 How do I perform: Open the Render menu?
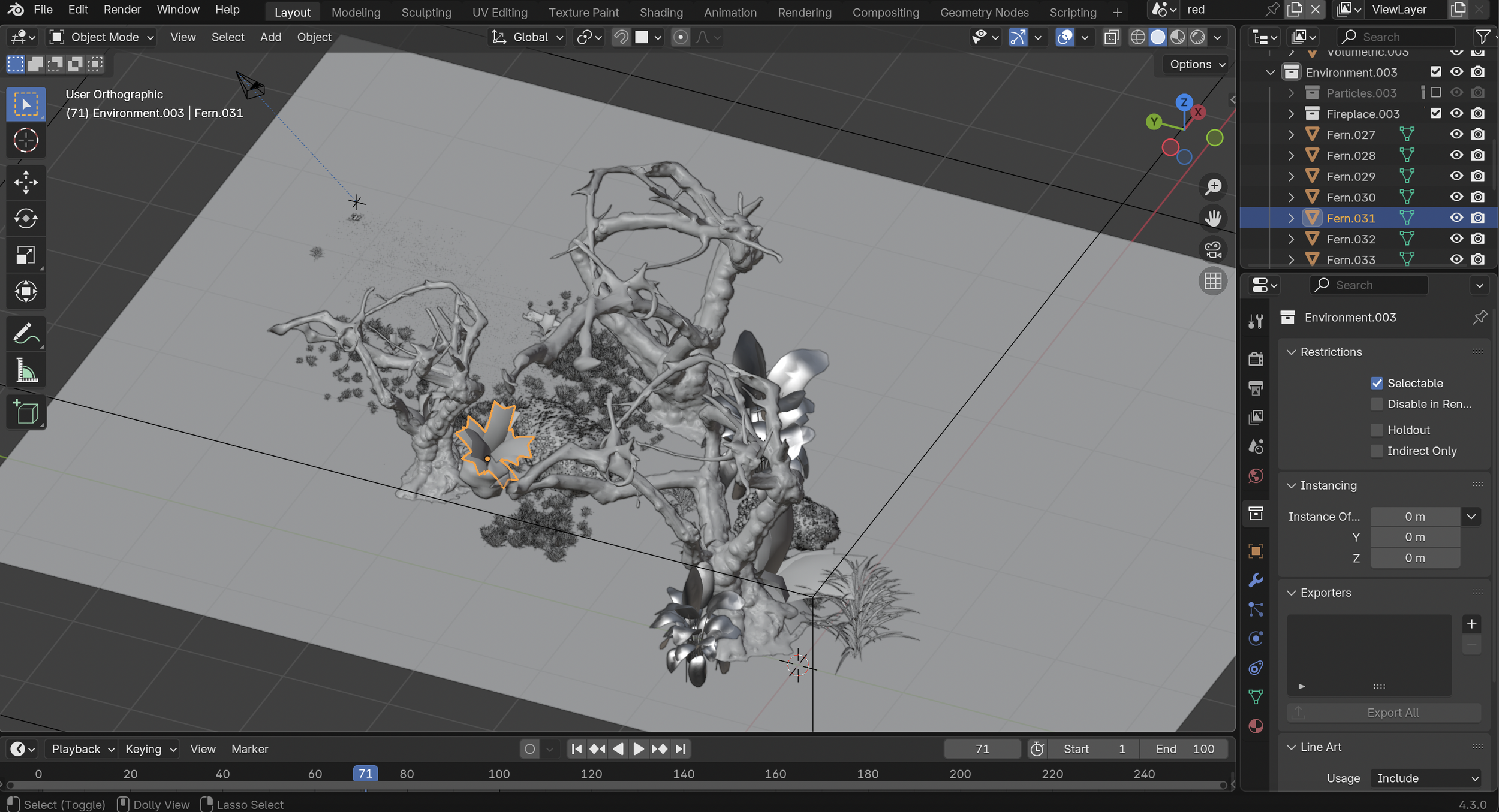click(x=122, y=10)
